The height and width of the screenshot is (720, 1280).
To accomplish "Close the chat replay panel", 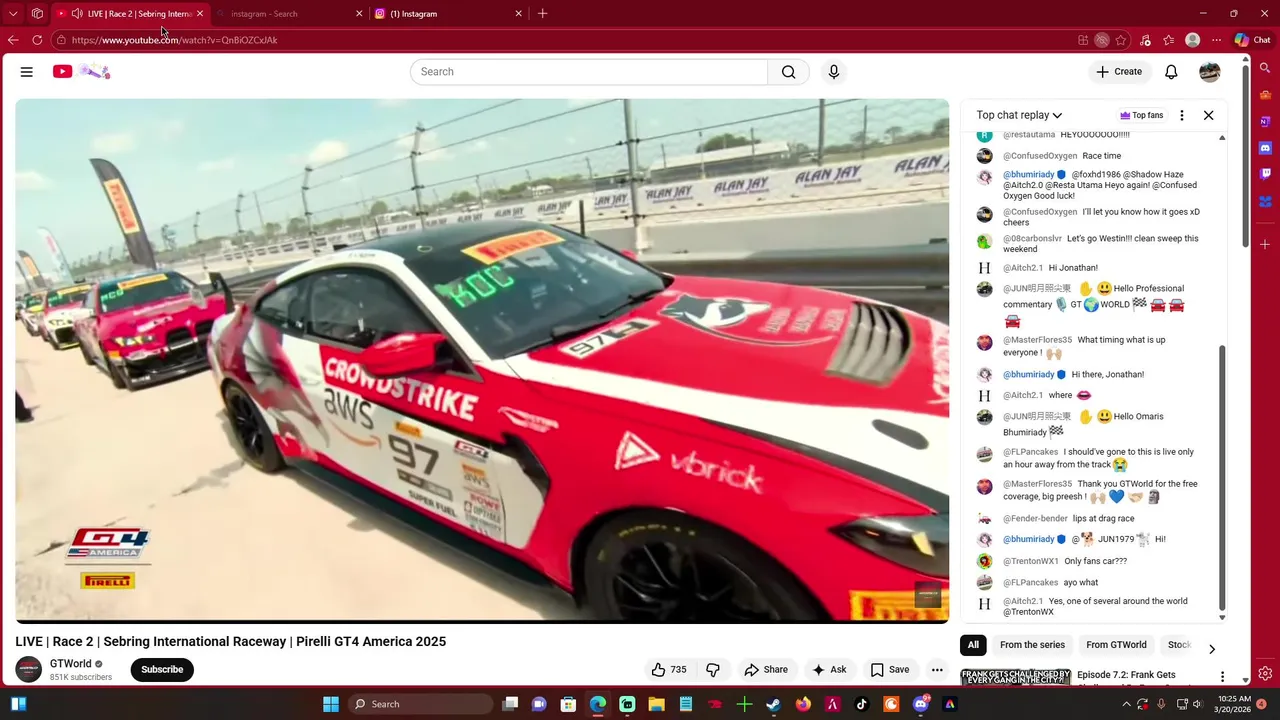I will tap(1208, 115).
